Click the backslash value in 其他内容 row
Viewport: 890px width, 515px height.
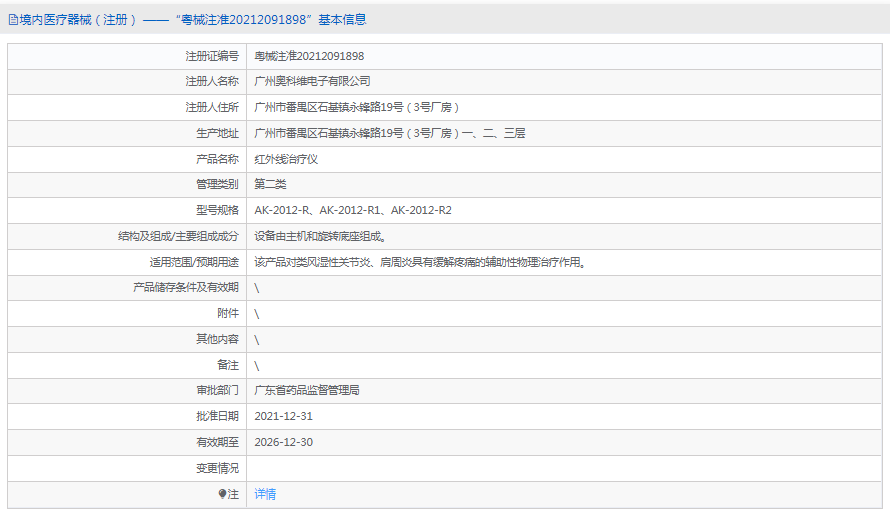pos(257,340)
